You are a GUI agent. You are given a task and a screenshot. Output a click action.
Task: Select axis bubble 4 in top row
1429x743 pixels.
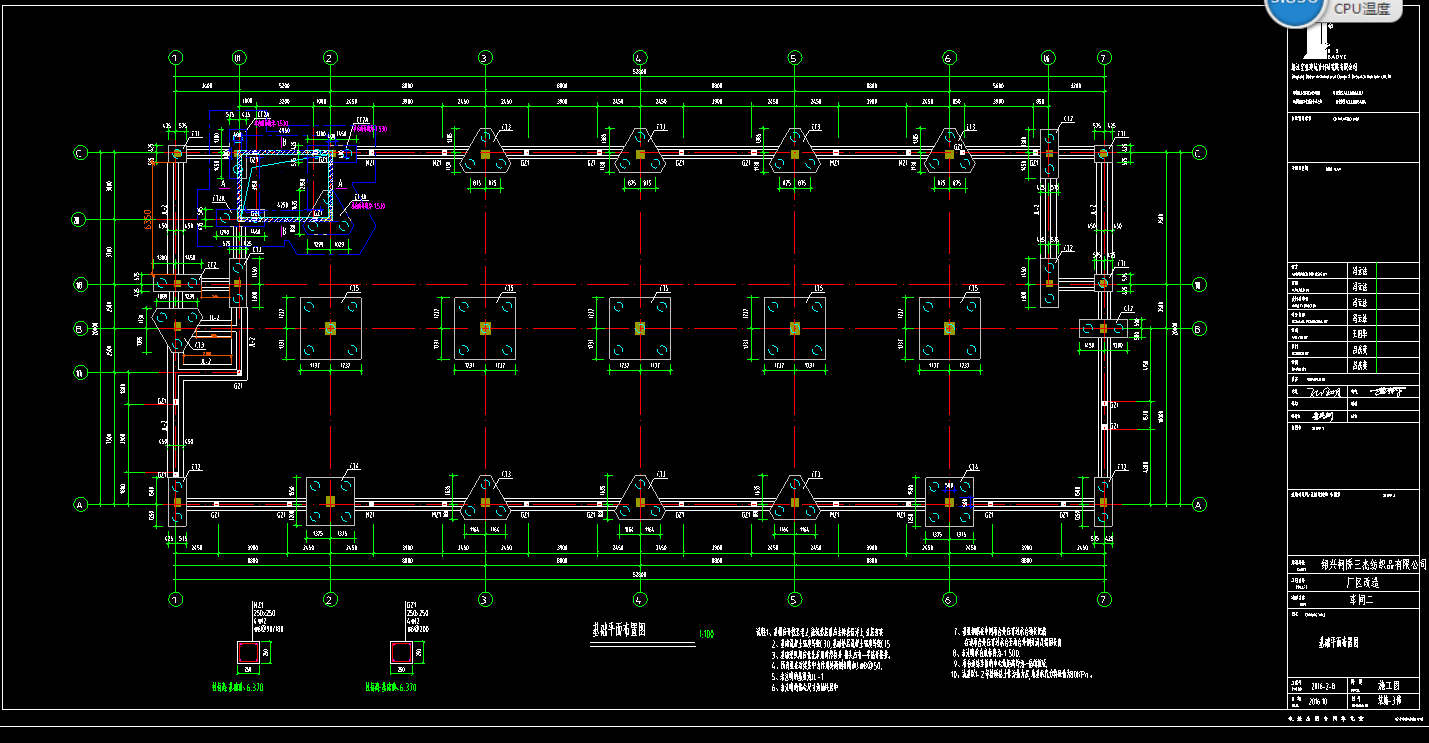pos(639,58)
